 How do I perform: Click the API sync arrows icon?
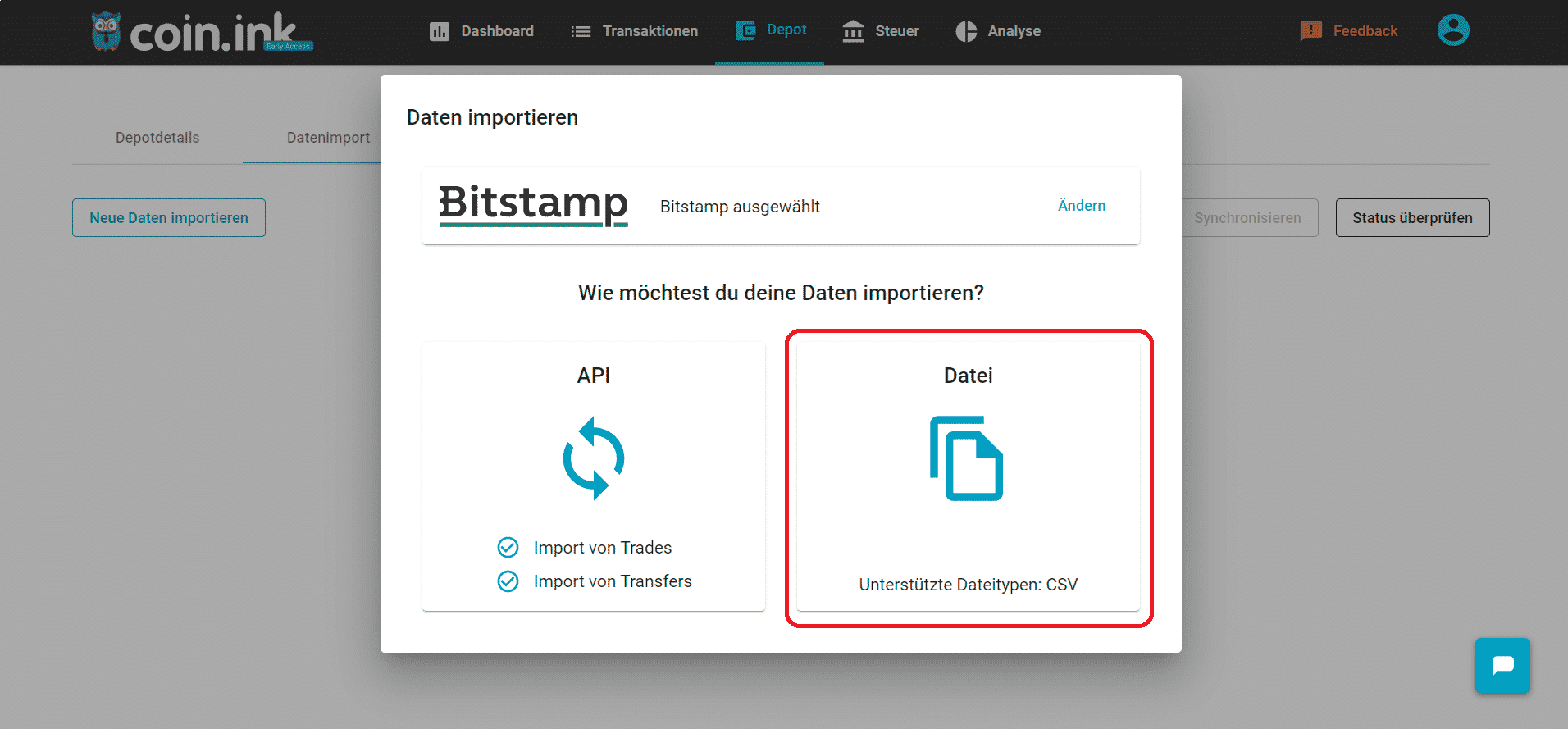tap(594, 458)
